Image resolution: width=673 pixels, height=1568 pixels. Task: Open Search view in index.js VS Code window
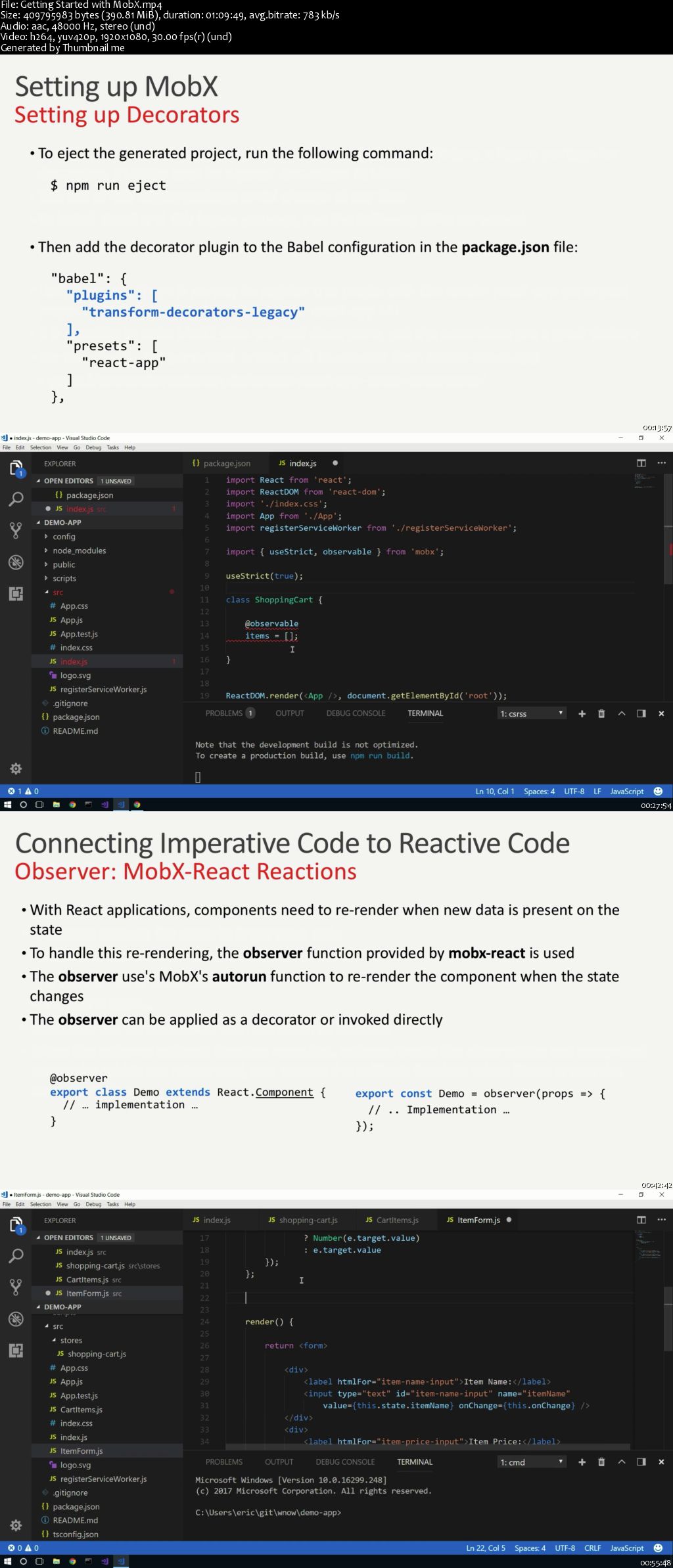[x=16, y=499]
